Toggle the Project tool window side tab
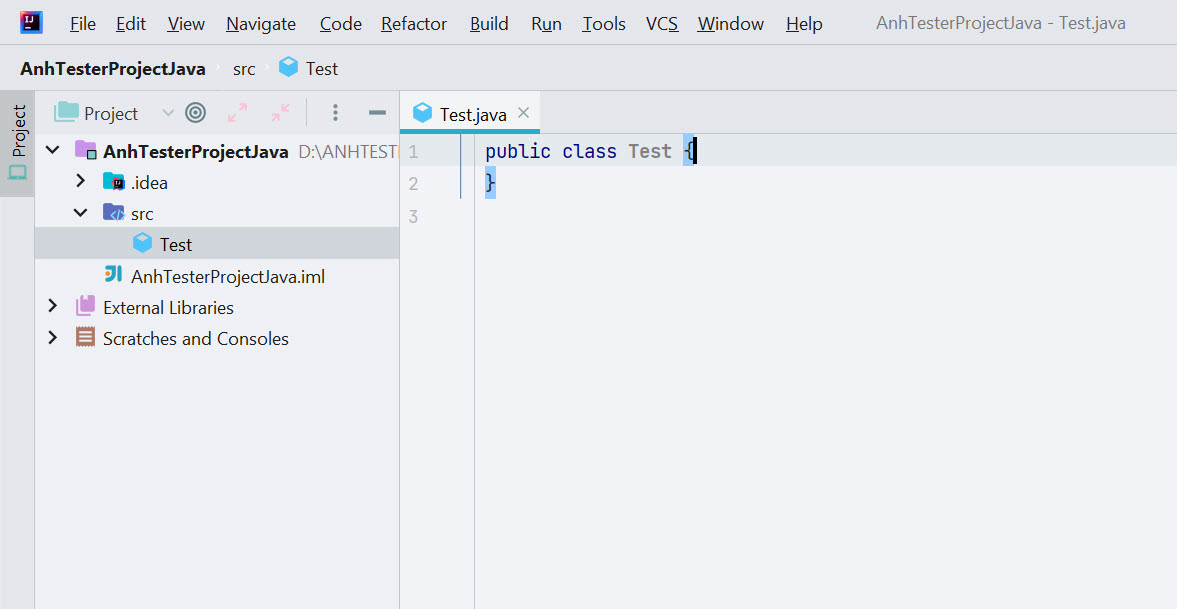Screen dimensions: 1177x609 pyautogui.click(x=17, y=143)
